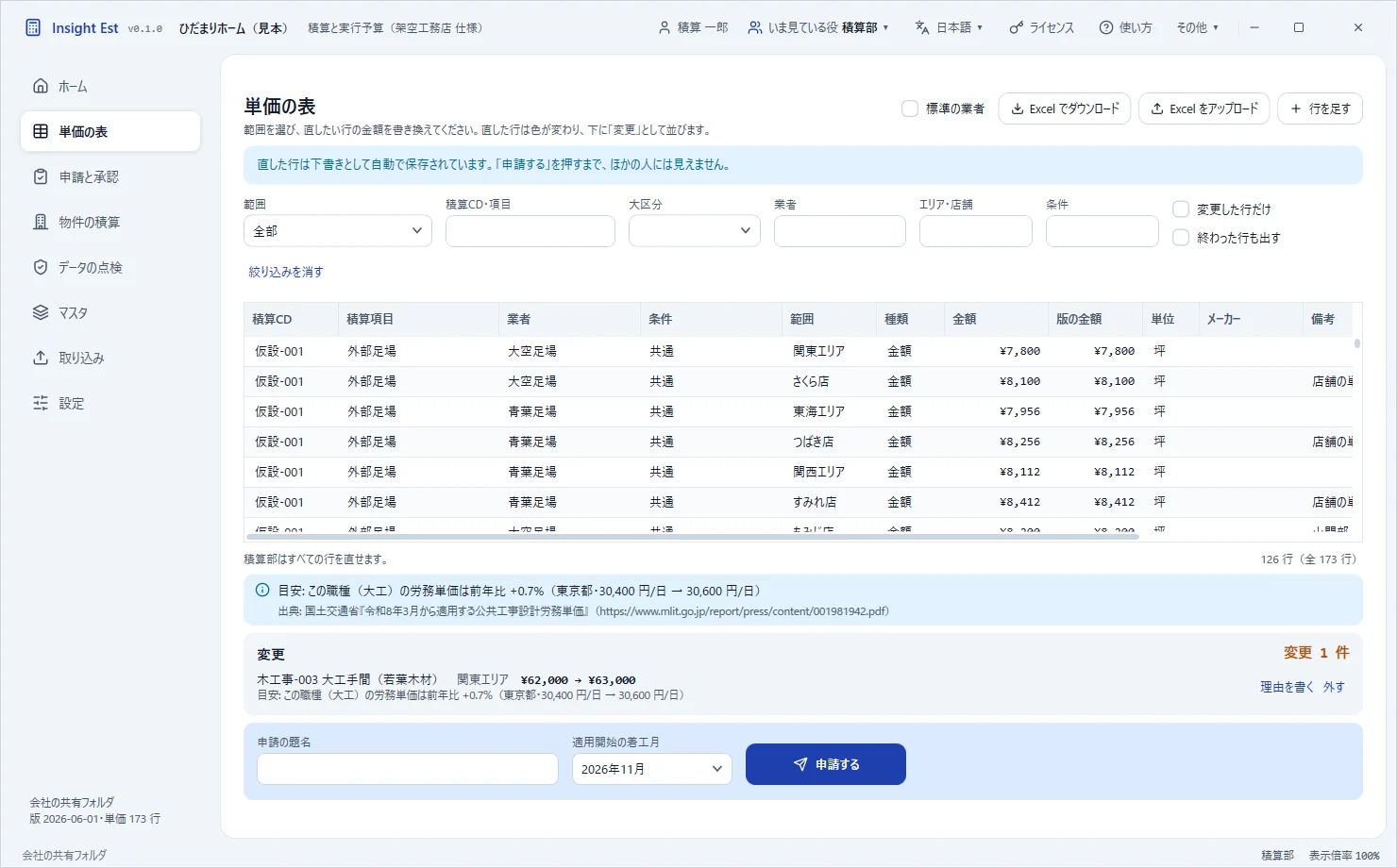1397x868 pixels.
Task: Tick the 標準の業者 checkbox
Action: (910, 108)
